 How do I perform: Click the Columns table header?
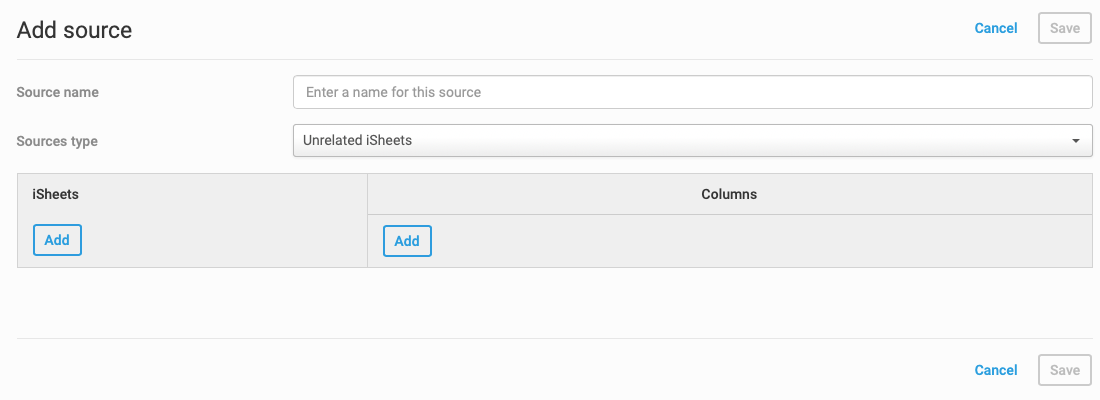click(729, 194)
